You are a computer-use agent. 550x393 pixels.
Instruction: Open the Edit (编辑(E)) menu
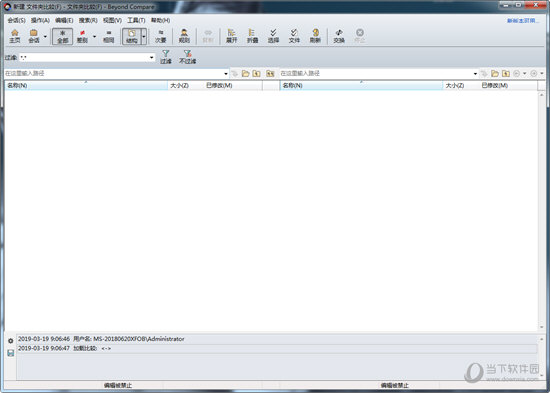[x=64, y=20]
